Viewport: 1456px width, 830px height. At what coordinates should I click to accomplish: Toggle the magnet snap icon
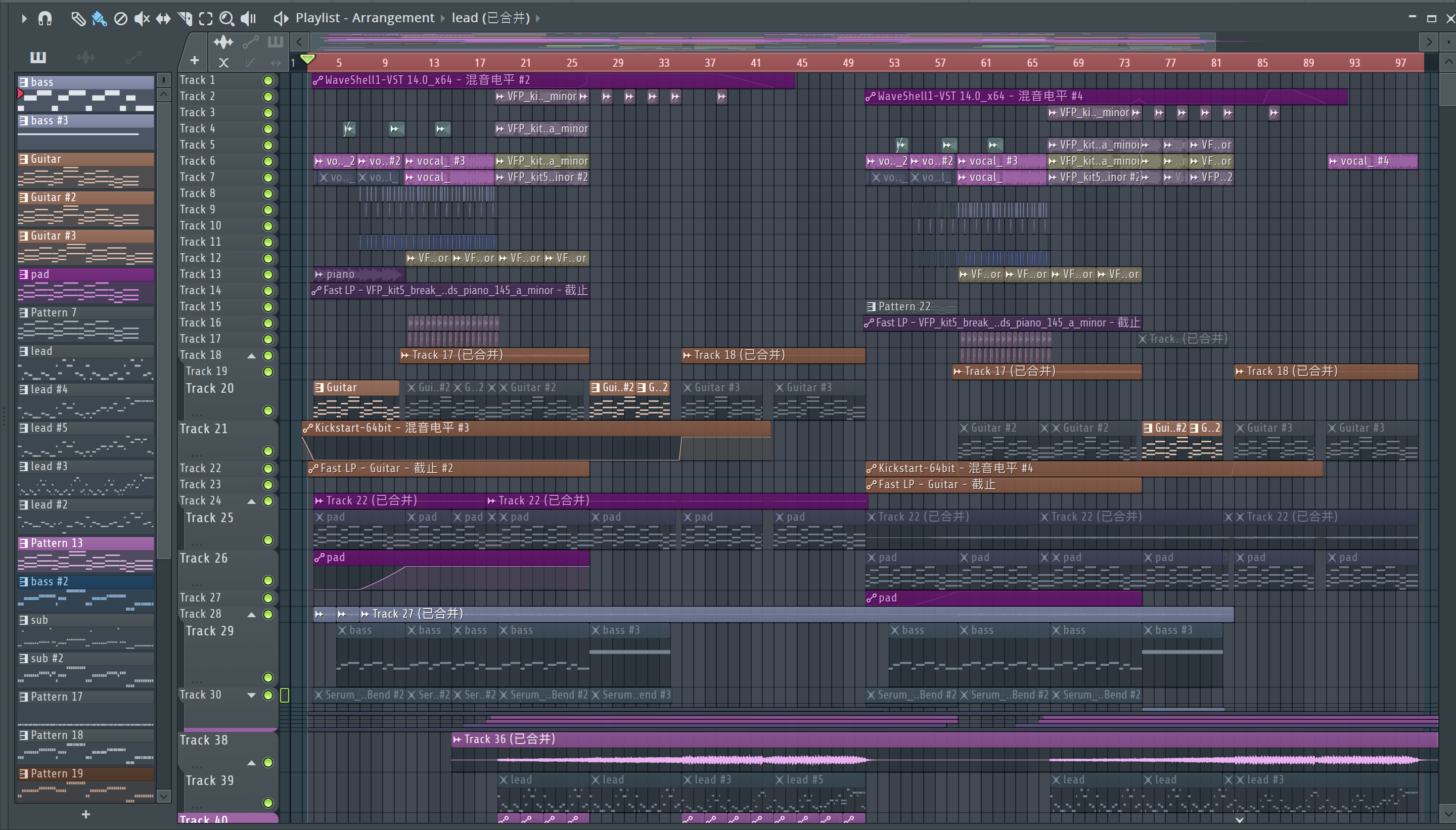[45, 18]
